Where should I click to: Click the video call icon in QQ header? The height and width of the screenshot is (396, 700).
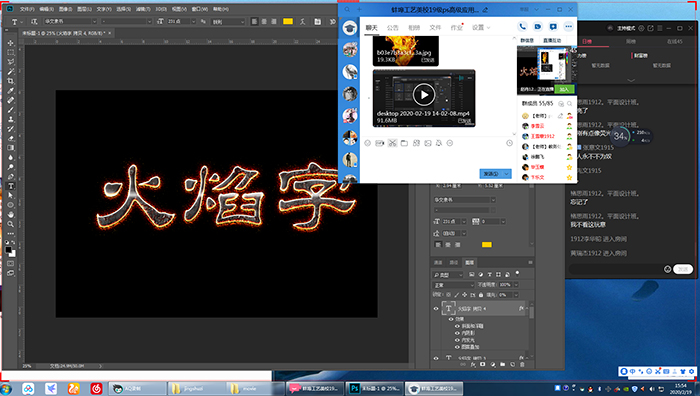point(538,27)
